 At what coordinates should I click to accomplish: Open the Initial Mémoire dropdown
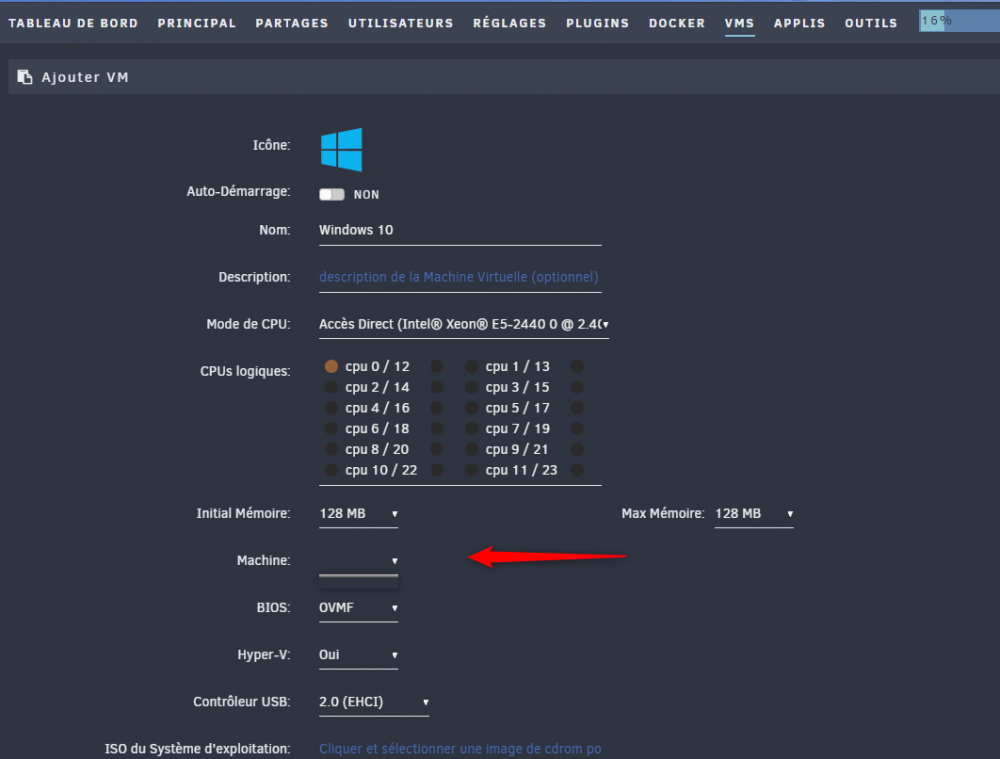[358, 514]
